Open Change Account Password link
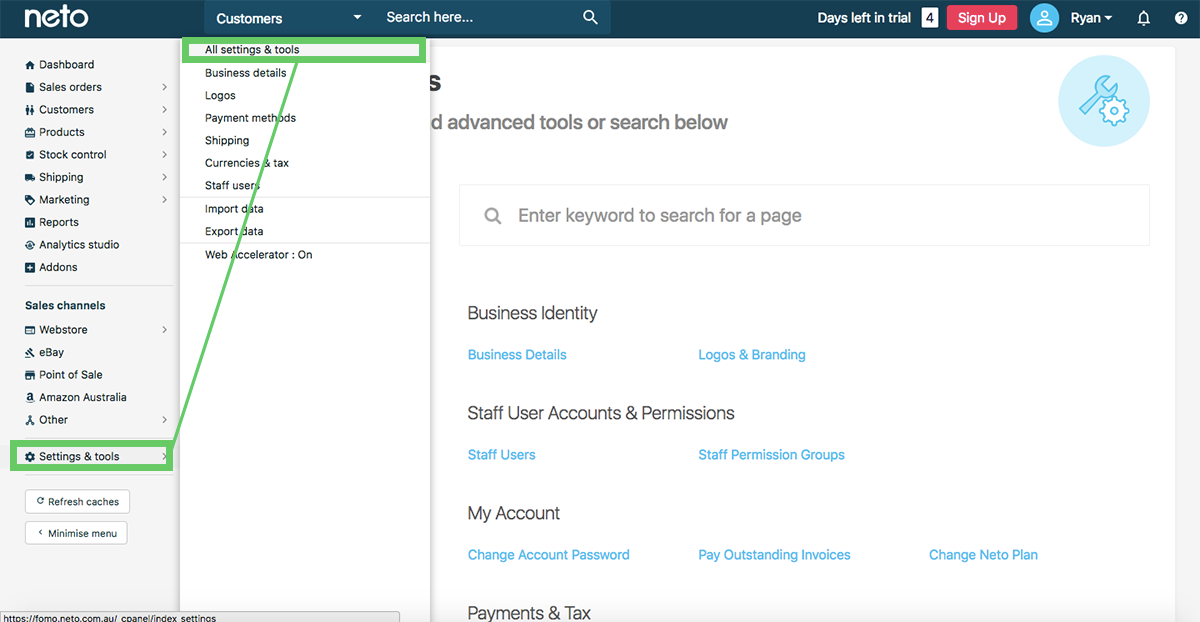The width and height of the screenshot is (1200, 622). pyautogui.click(x=549, y=555)
